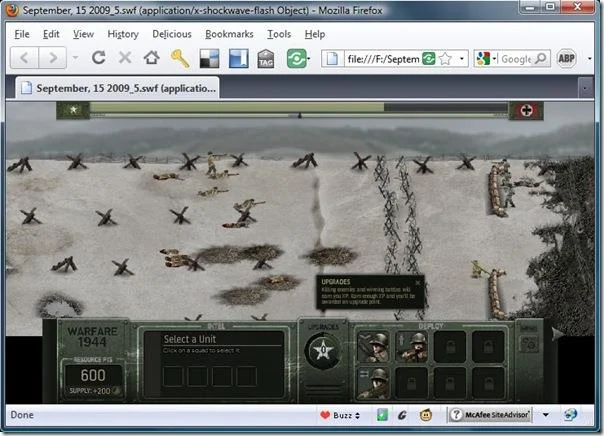Click the globe icon in status bar
The width and height of the screenshot is (604, 436).
tap(570, 415)
